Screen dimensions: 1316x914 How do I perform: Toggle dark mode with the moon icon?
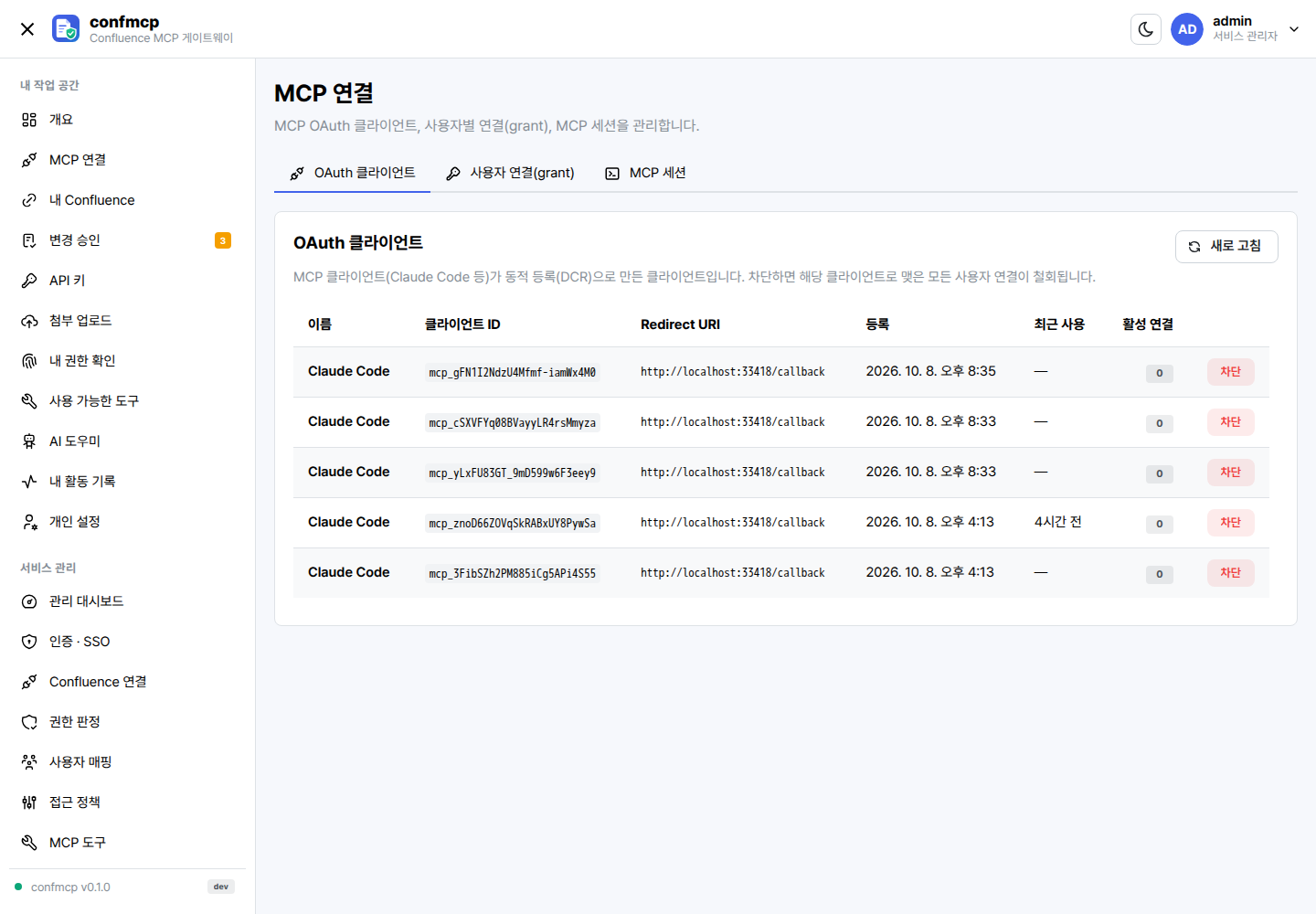(1146, 29)
